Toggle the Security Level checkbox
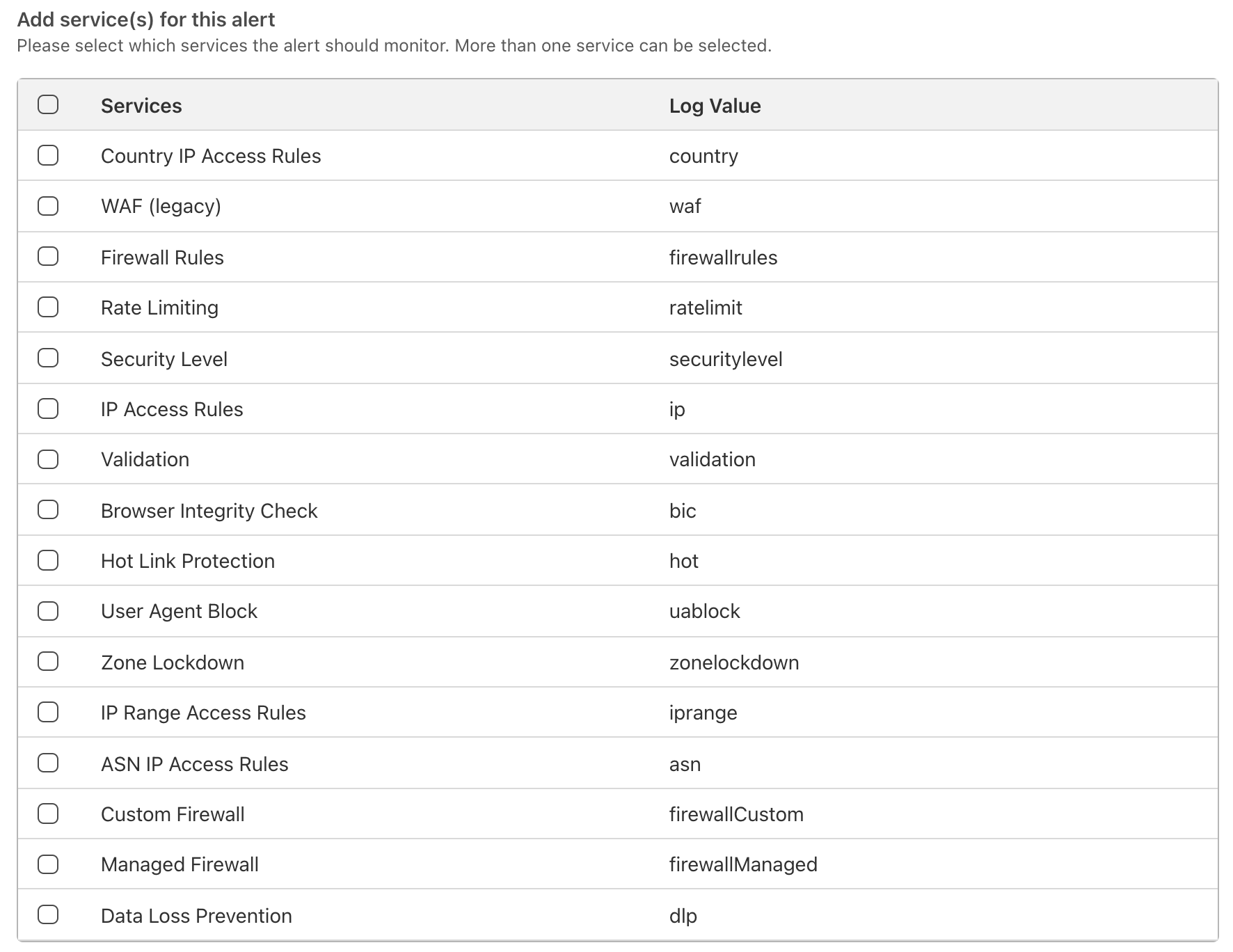The image size is (1233, 952). coord(48,358)
